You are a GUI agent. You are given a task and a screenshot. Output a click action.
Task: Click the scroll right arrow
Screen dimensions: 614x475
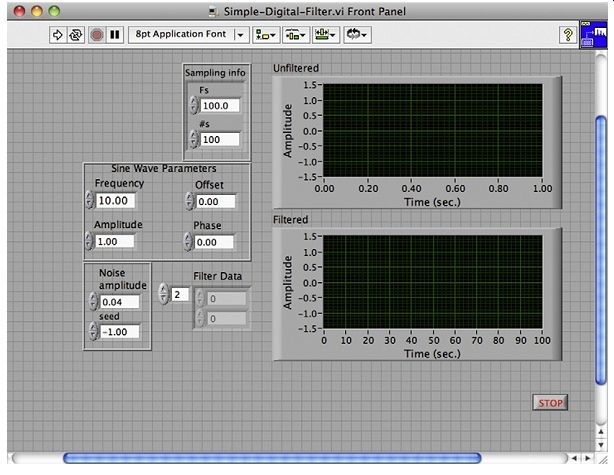[588, 458]
